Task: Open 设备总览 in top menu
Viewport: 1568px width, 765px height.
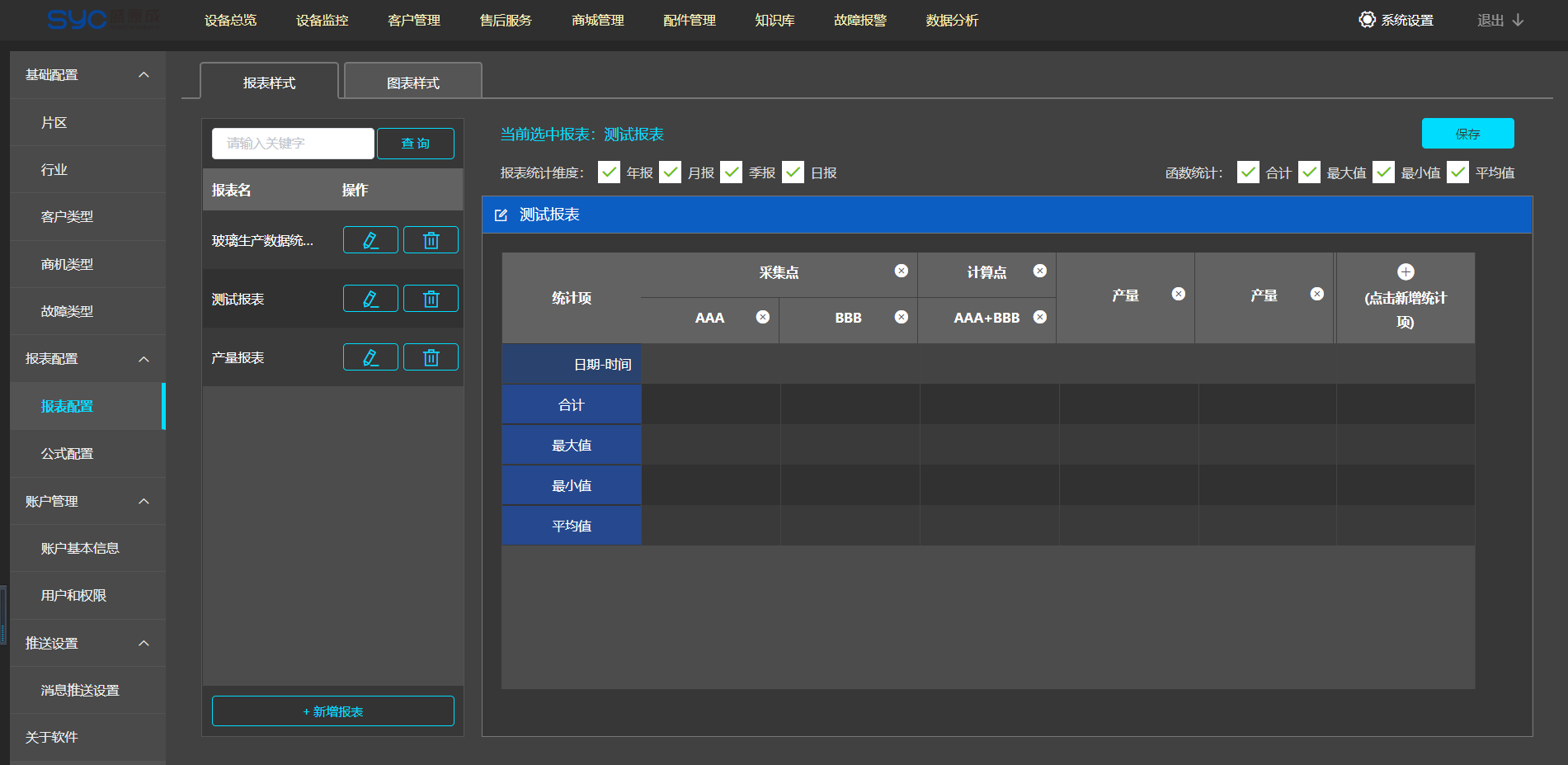Action: tap(230, 20)
